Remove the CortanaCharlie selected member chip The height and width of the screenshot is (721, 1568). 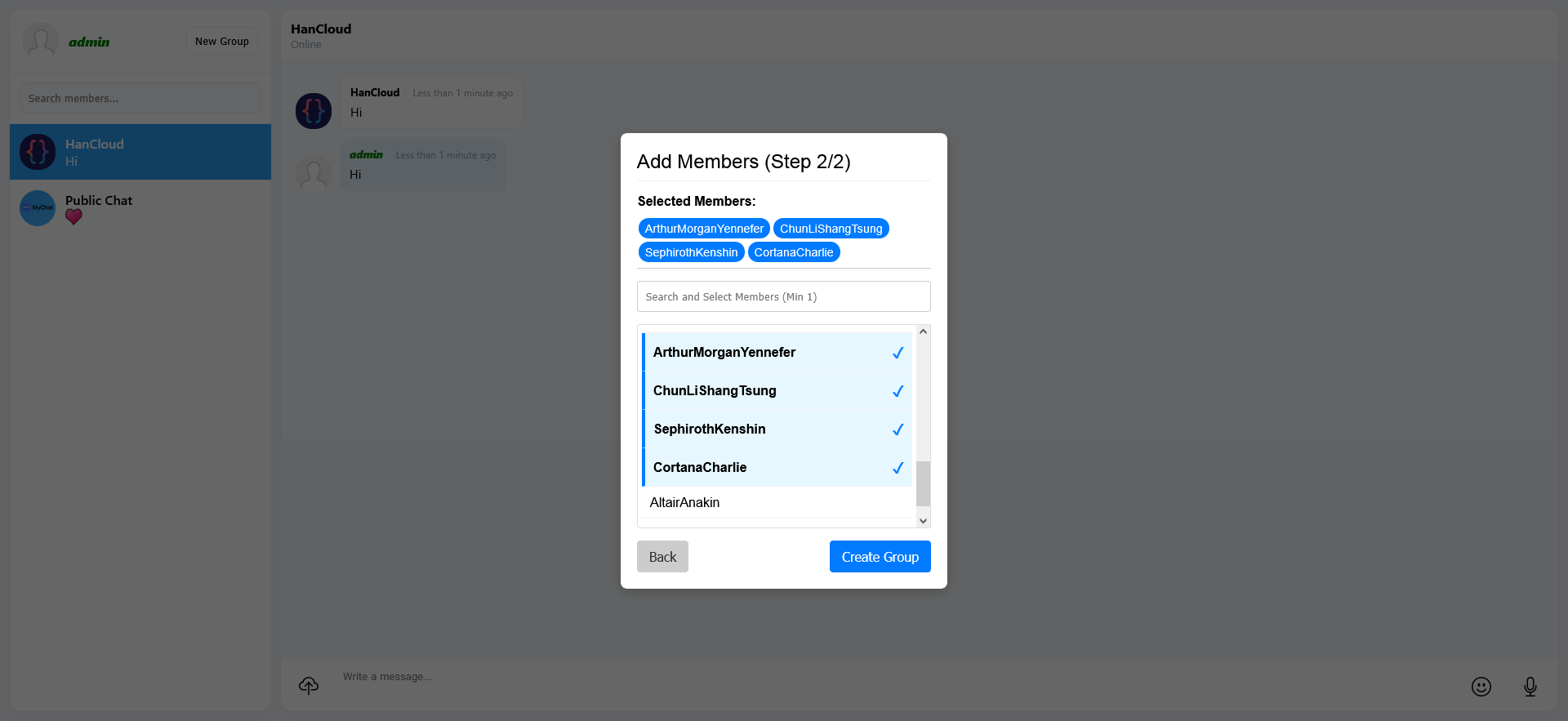point(793,252)
